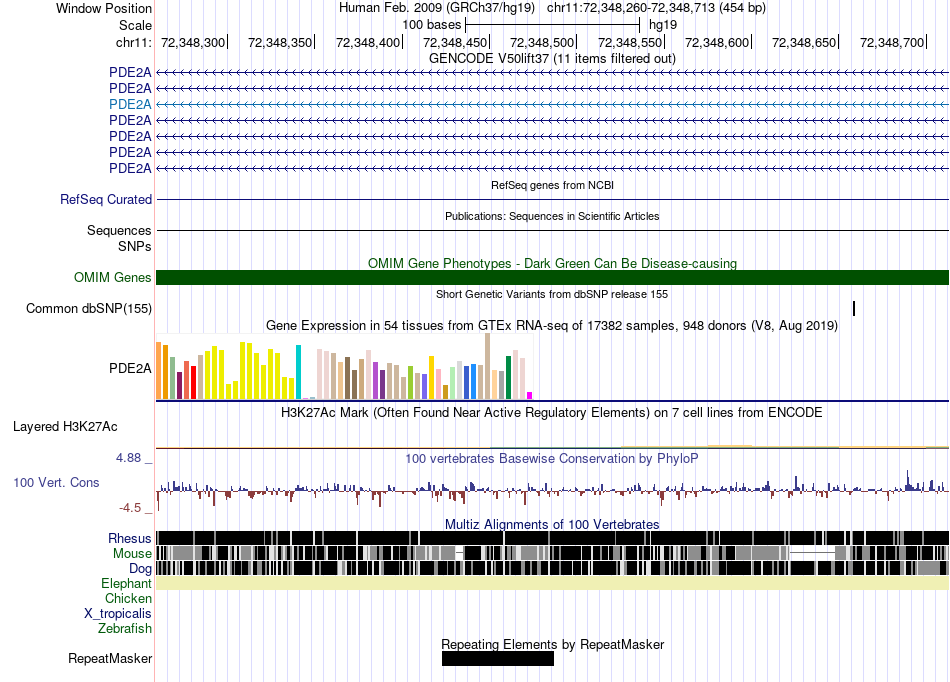Click the OMIM Genes track label

(112, 277)
